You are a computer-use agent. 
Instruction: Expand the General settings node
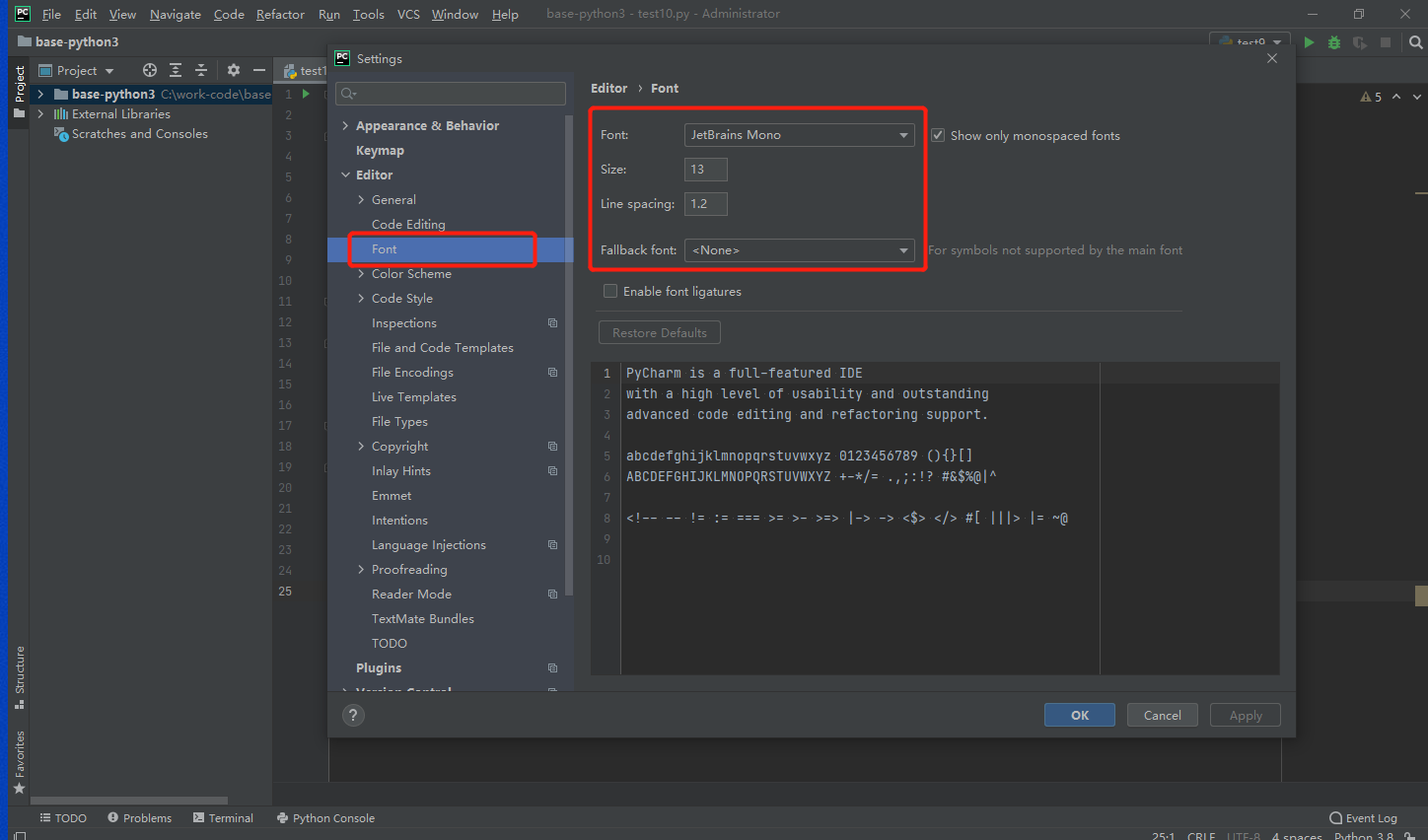(361, 200)
